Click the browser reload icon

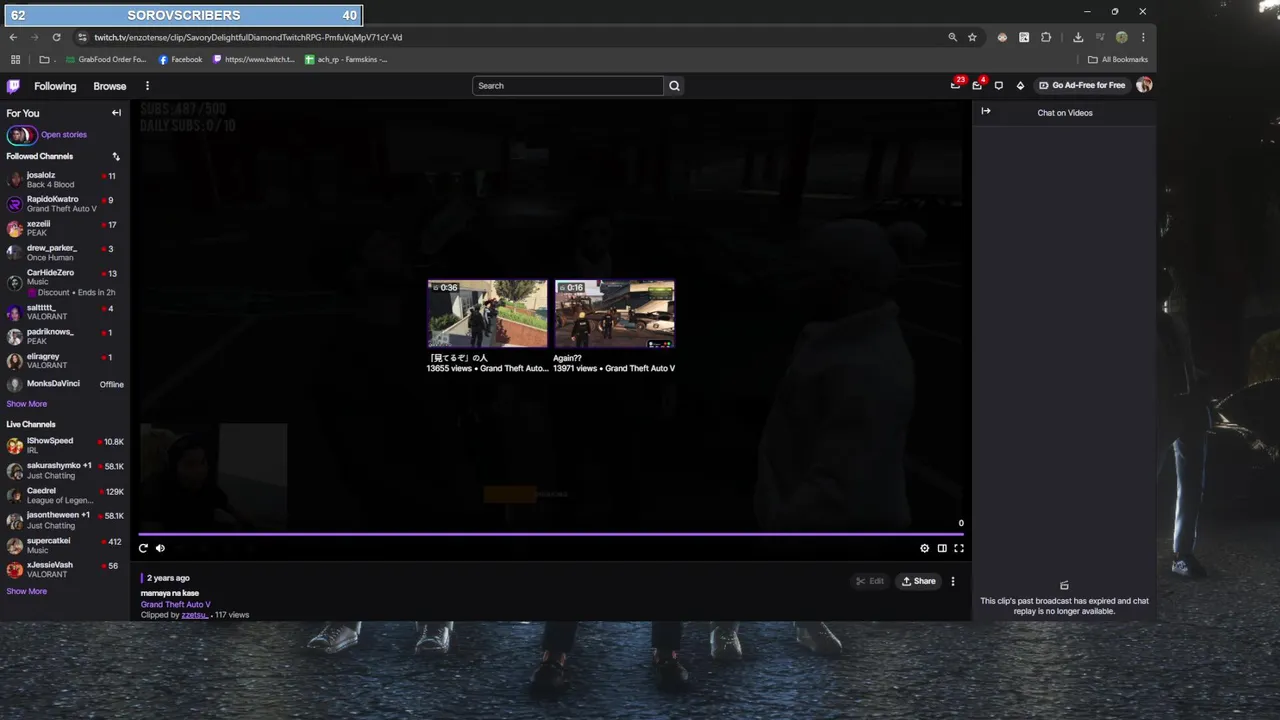(x=56, y=37)
